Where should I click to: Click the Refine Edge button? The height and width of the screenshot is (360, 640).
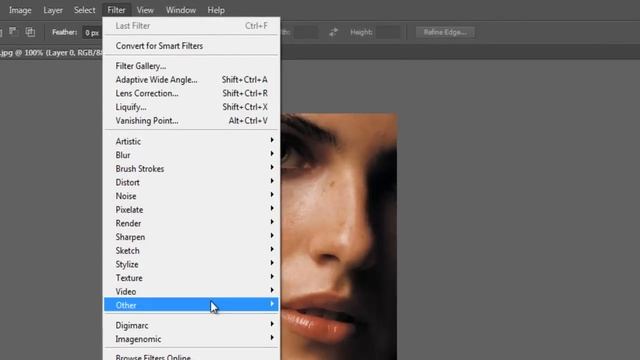pos(445,32)
